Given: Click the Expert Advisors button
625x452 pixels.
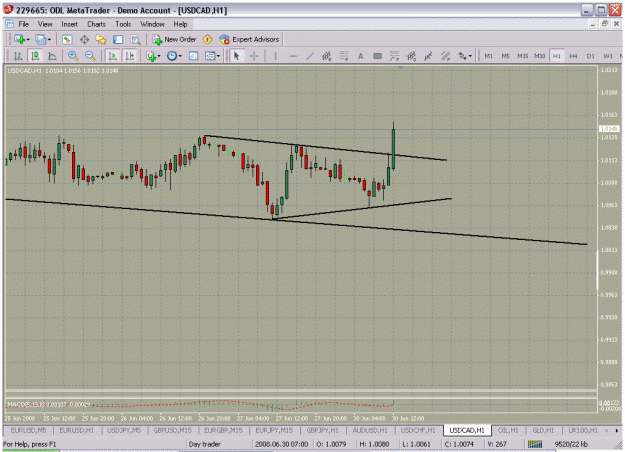Looking at the screenshot, I should point(250,39).
